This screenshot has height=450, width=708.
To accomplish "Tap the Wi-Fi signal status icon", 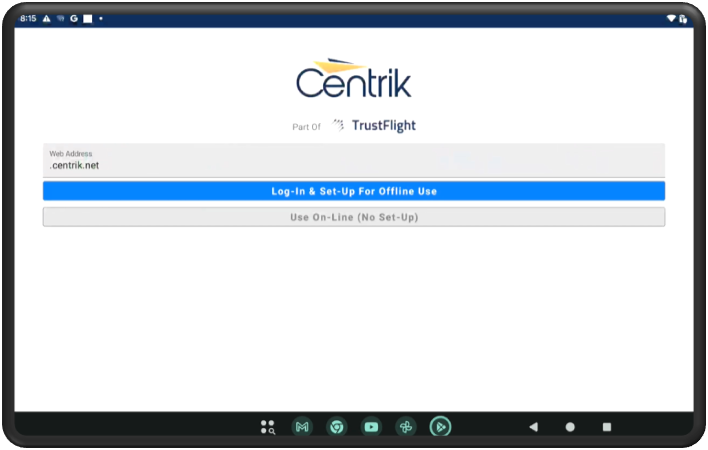I will (x=670, y=19).
